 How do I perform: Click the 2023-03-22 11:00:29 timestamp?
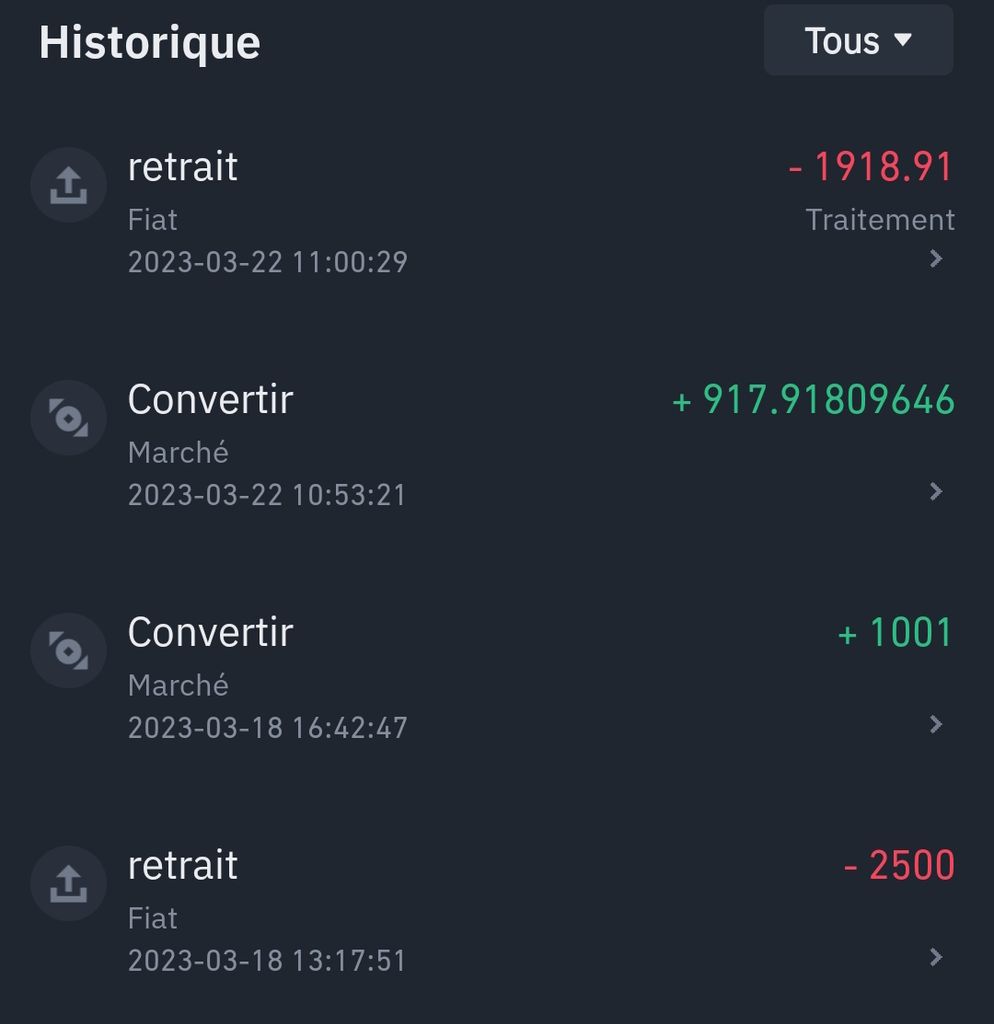(x=268, y=262)
